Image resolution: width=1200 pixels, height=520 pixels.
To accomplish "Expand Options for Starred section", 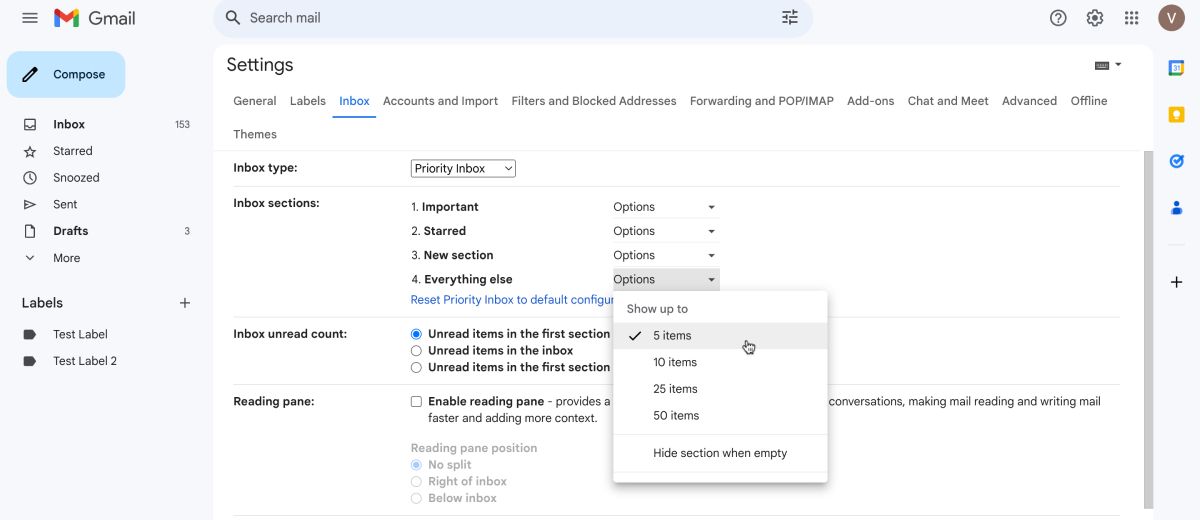I will tap(665, 231).
